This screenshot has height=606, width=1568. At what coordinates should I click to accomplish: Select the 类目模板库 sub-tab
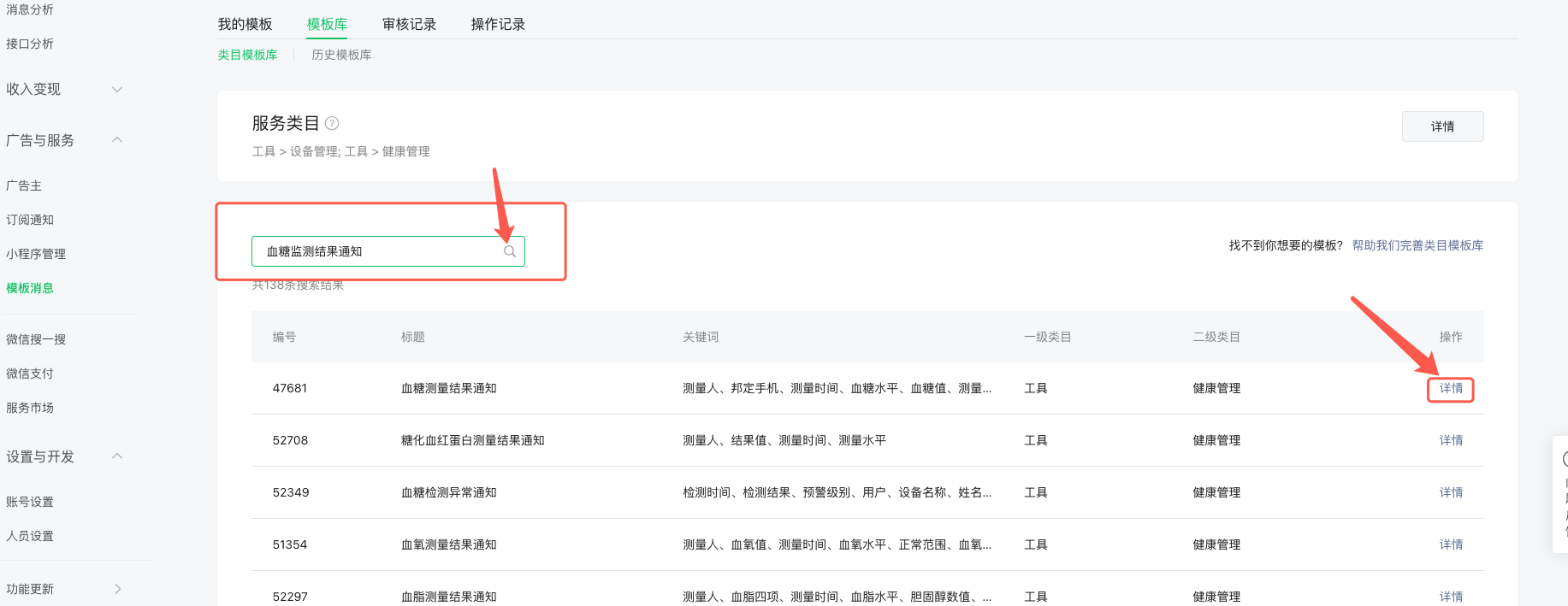point(247,55)
